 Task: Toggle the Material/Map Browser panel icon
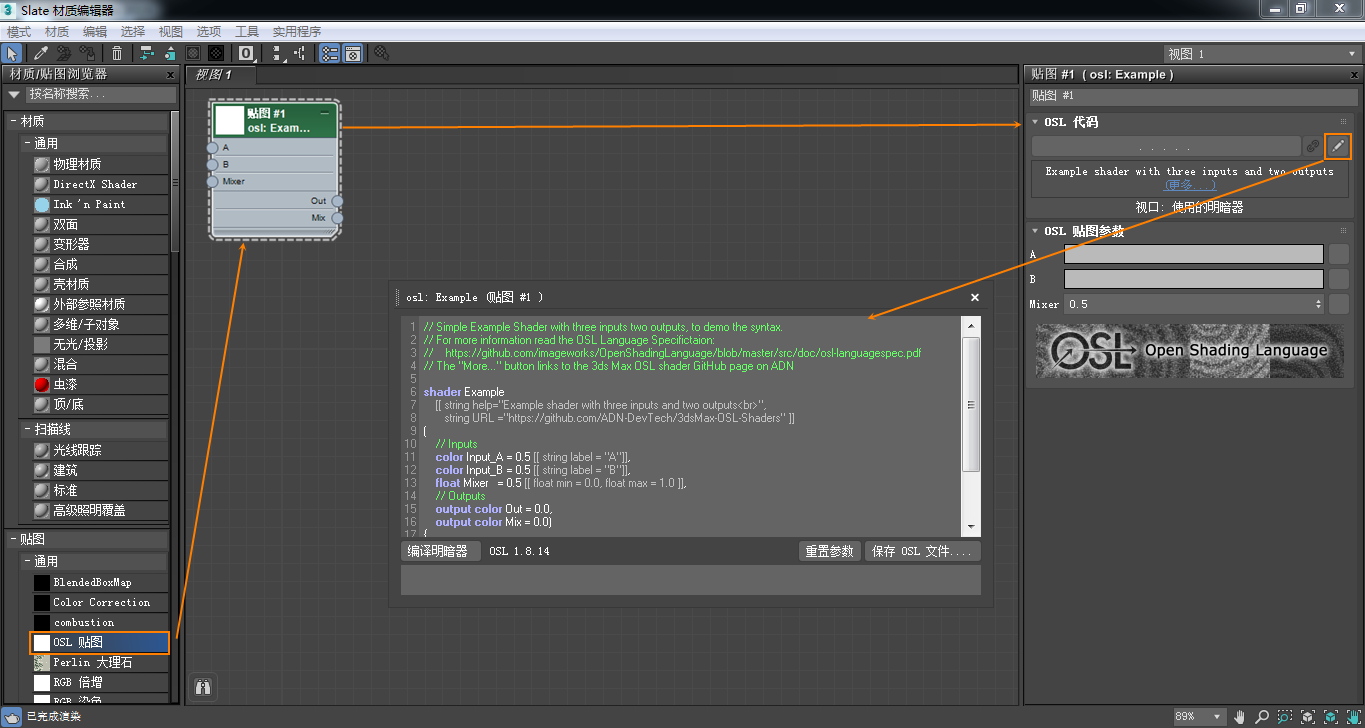(329, 53)
